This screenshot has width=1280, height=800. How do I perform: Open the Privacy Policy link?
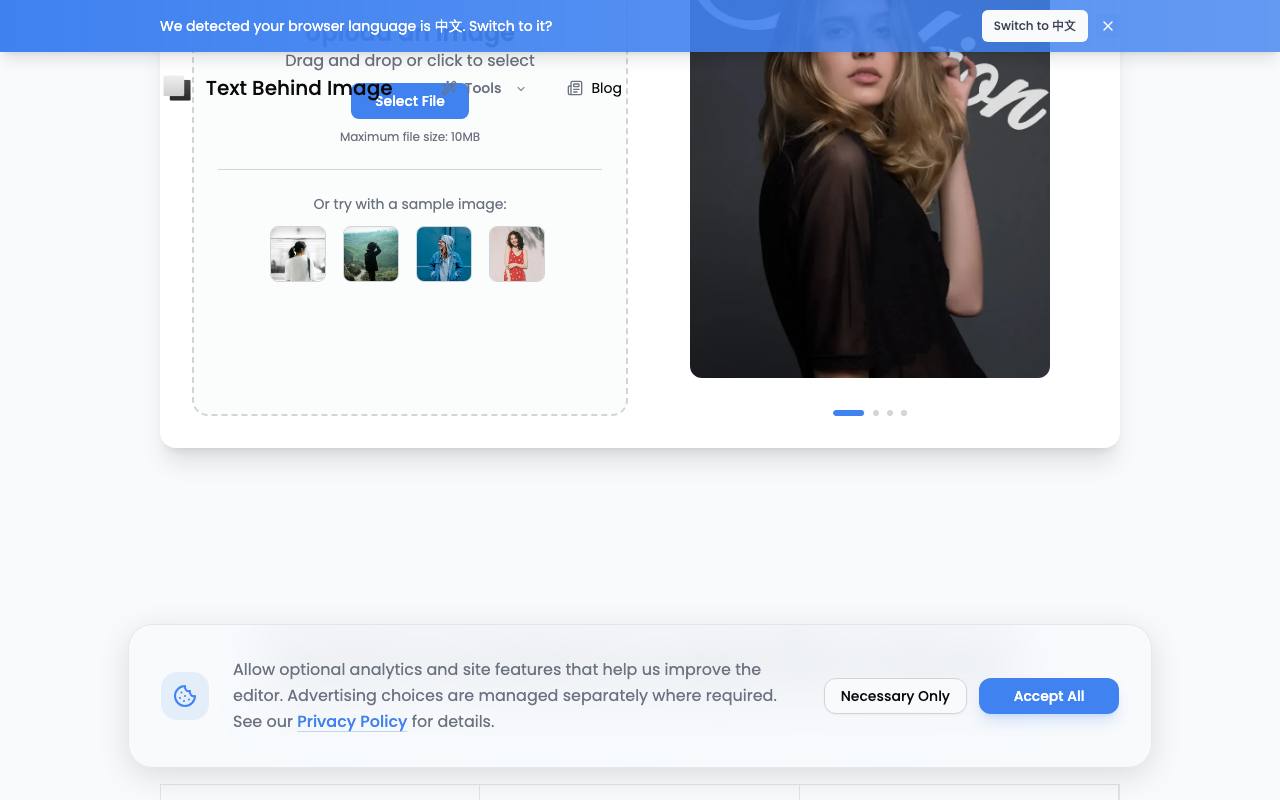pyautogui.click(x=352, y=721)
